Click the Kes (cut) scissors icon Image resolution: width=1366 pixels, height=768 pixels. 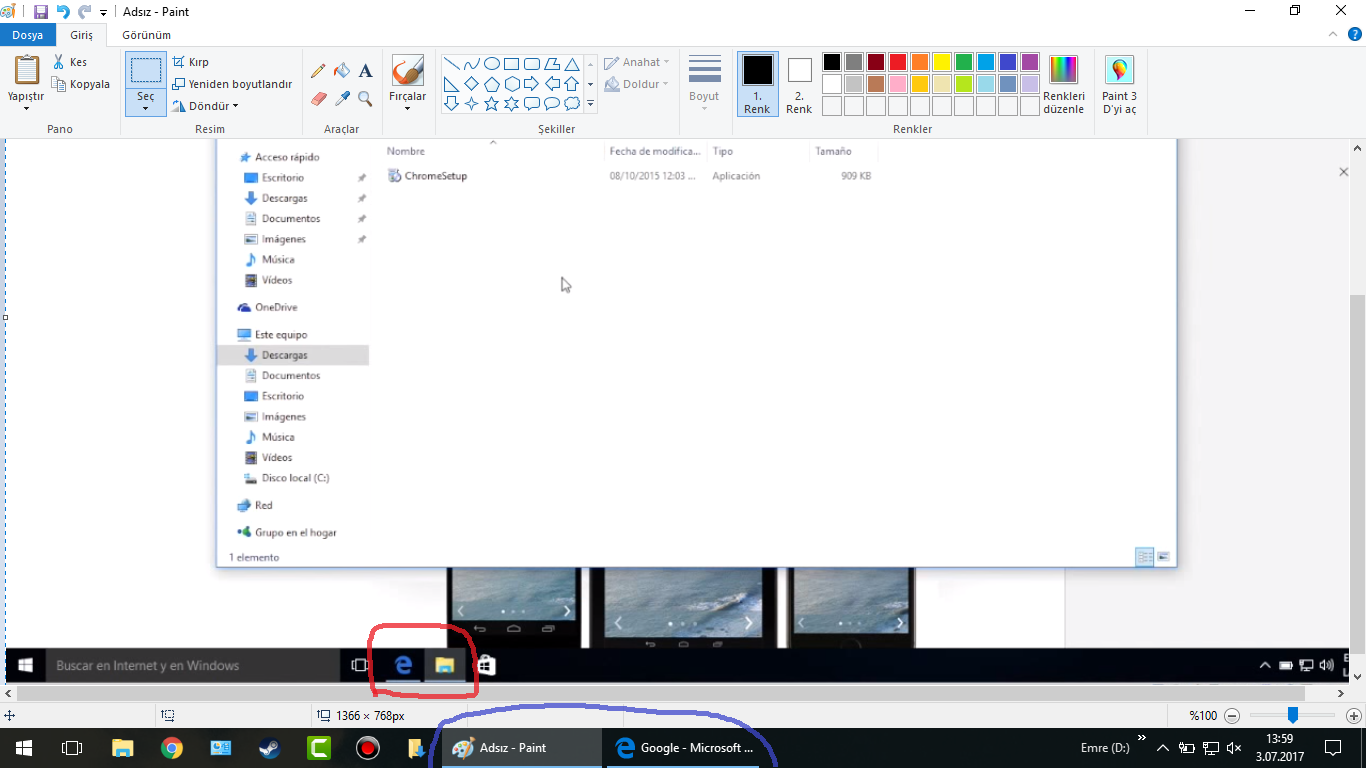[59, 62]
